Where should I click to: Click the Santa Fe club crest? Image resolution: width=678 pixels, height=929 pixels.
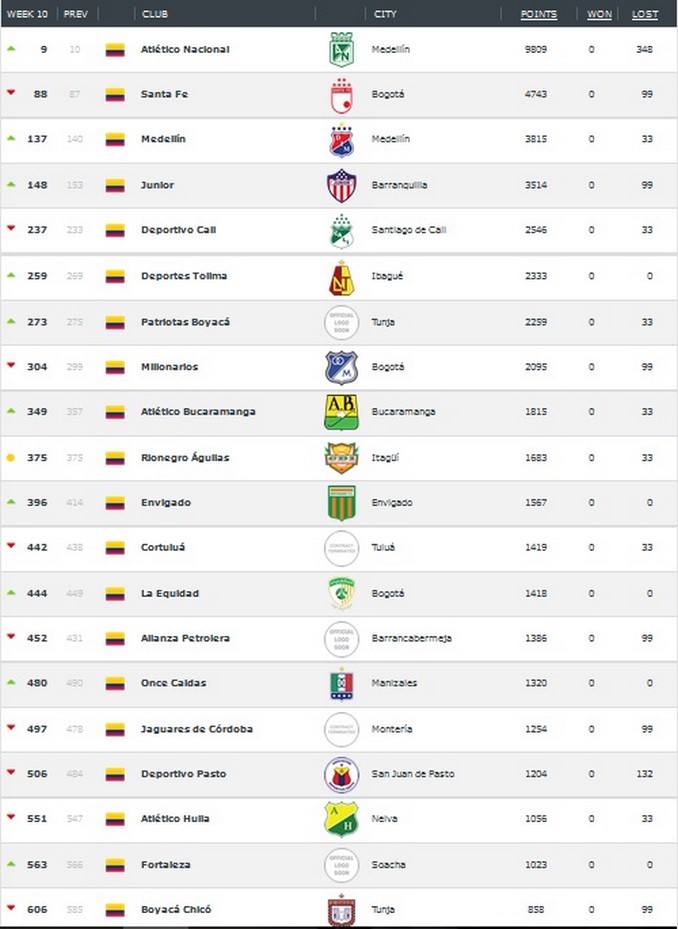[x=342, y=94]
